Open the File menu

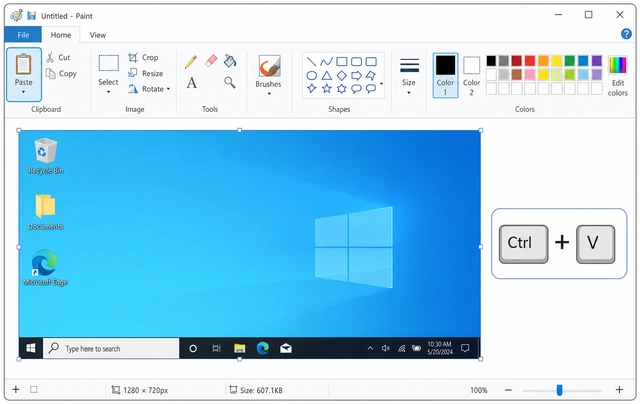23,35
